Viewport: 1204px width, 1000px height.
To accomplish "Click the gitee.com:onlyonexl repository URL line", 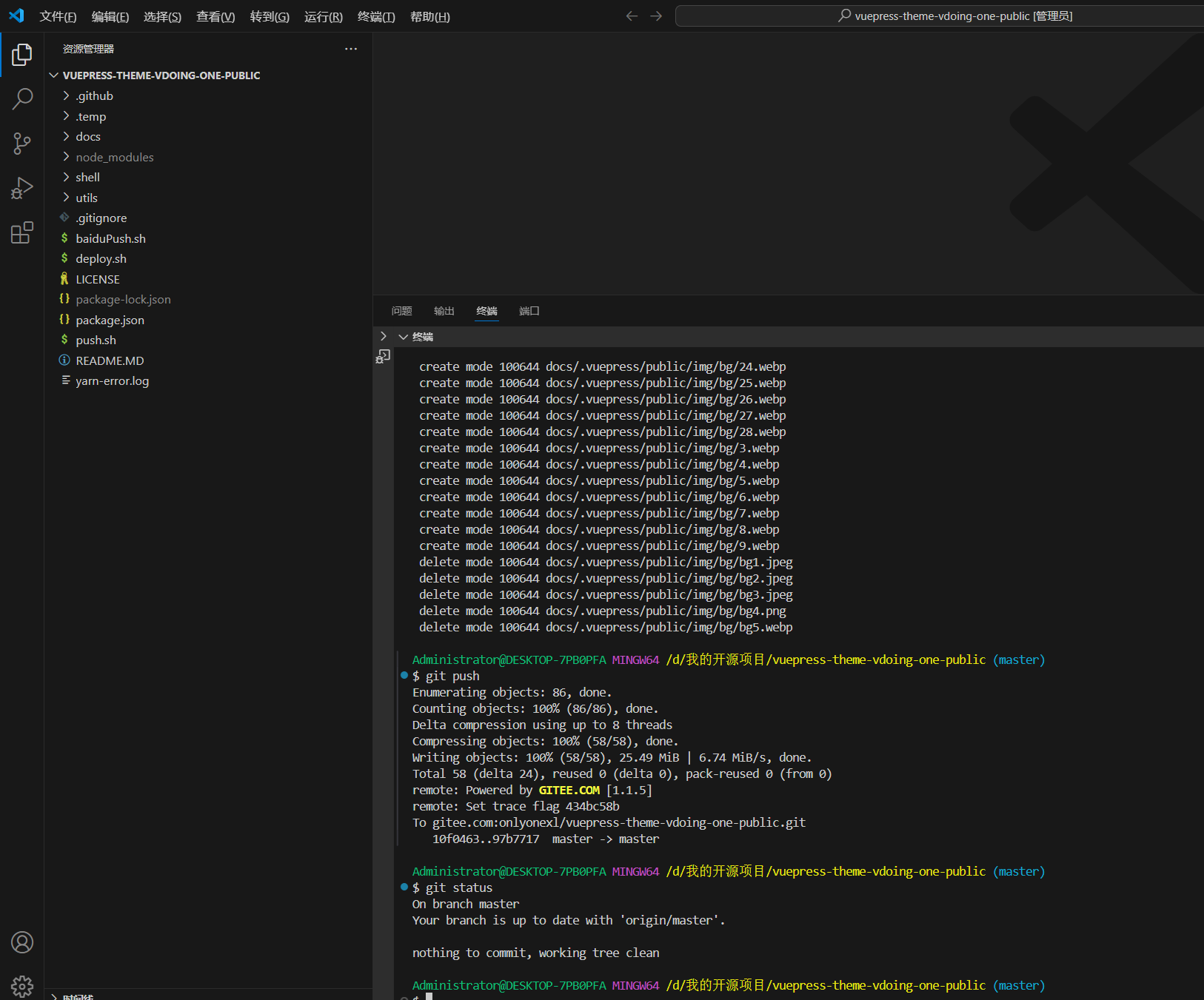I will tap(609, 822).
